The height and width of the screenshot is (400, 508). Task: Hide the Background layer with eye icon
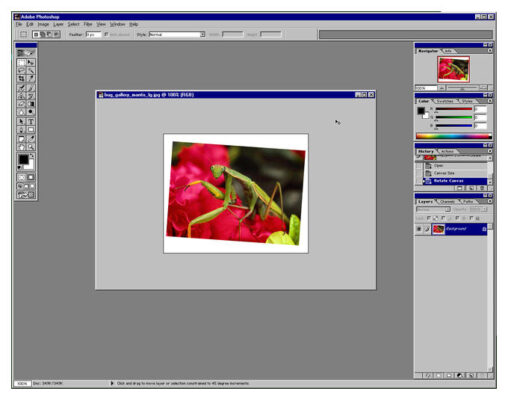[419, 229]
